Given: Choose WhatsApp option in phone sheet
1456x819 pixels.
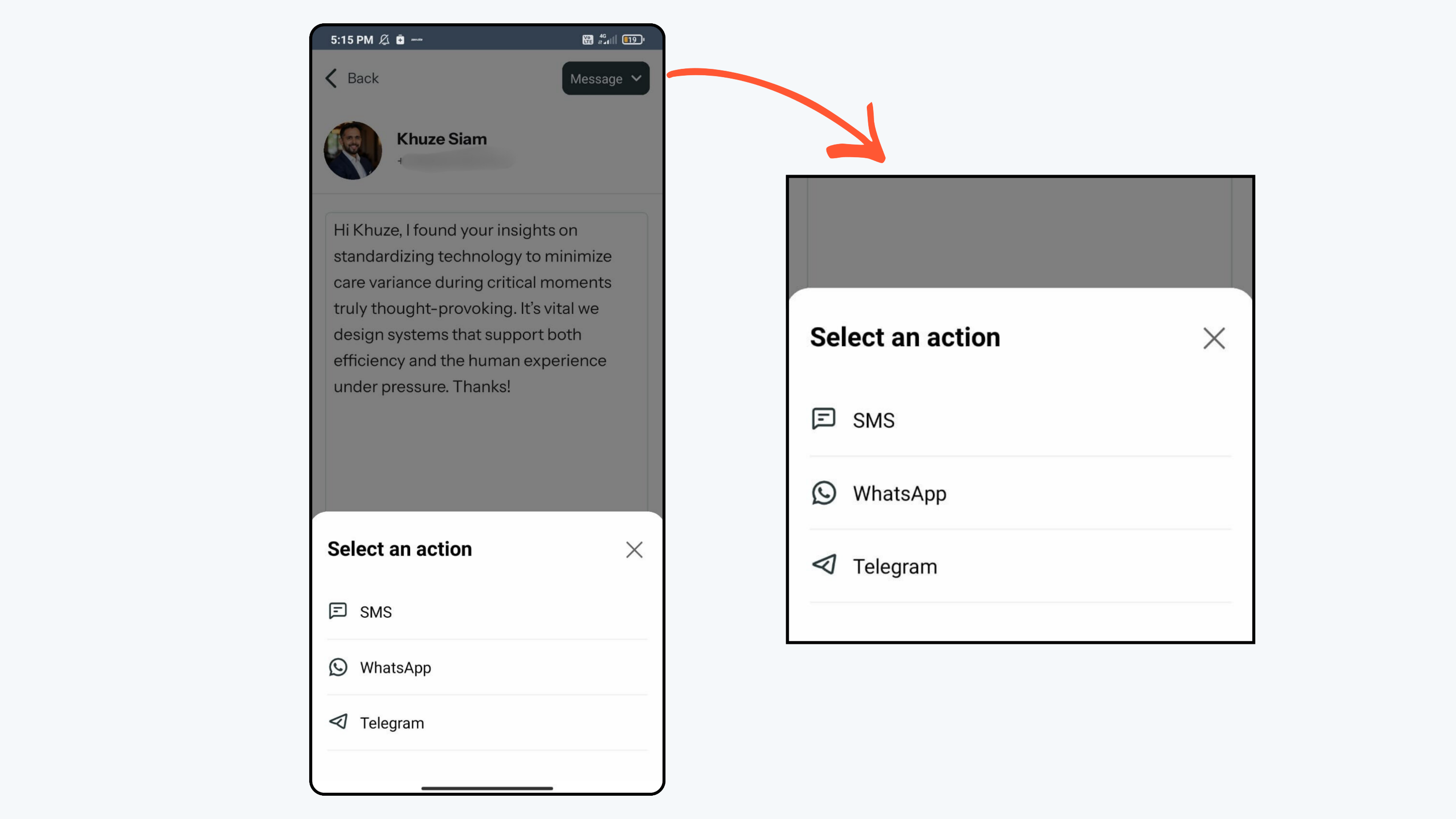Looking at the screenshot, I should (487, 668).
